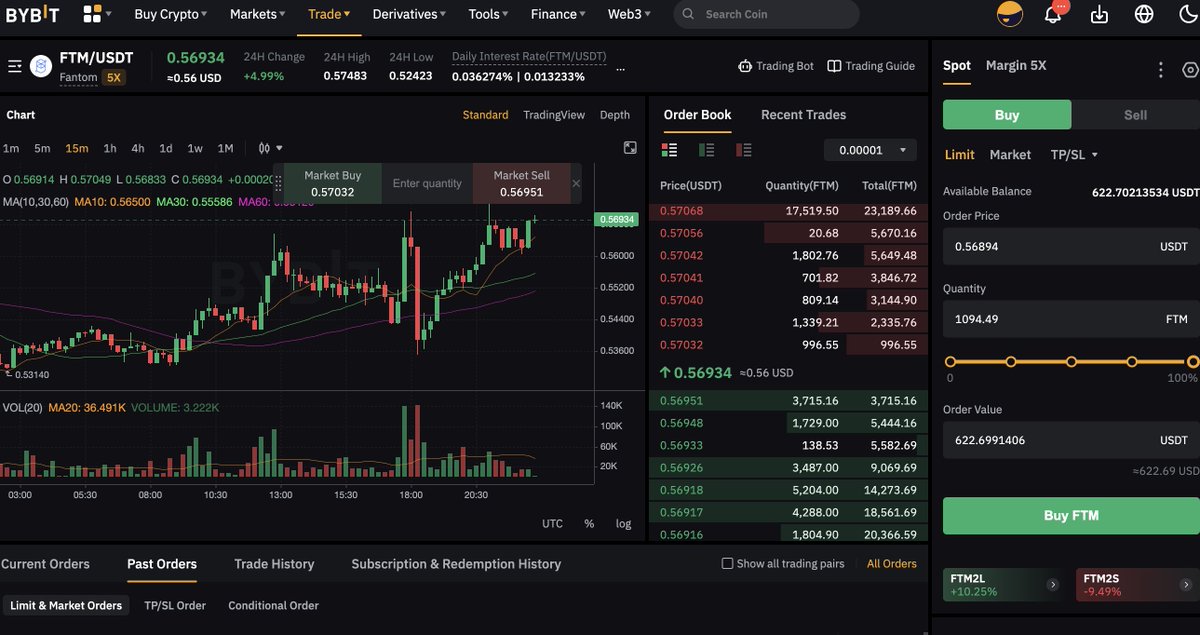1200x635 pixels.
Task: Switch to the Sell side button
Action: click(x=1135, y=115)
